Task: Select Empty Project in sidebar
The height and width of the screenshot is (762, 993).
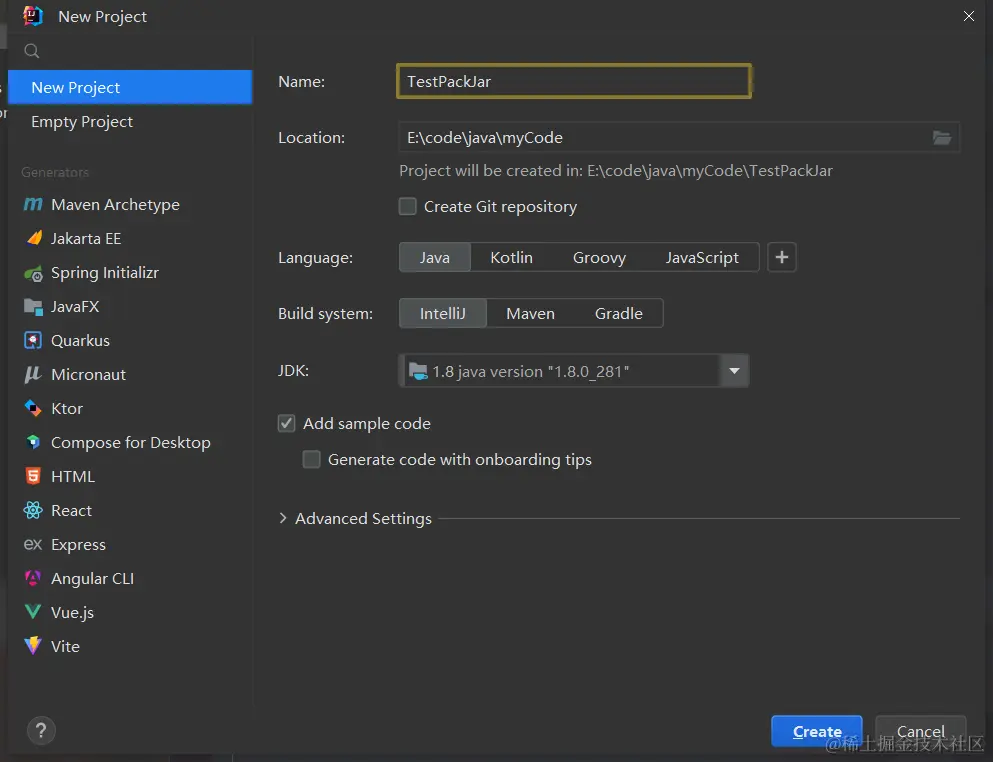Action: point(82,122)
